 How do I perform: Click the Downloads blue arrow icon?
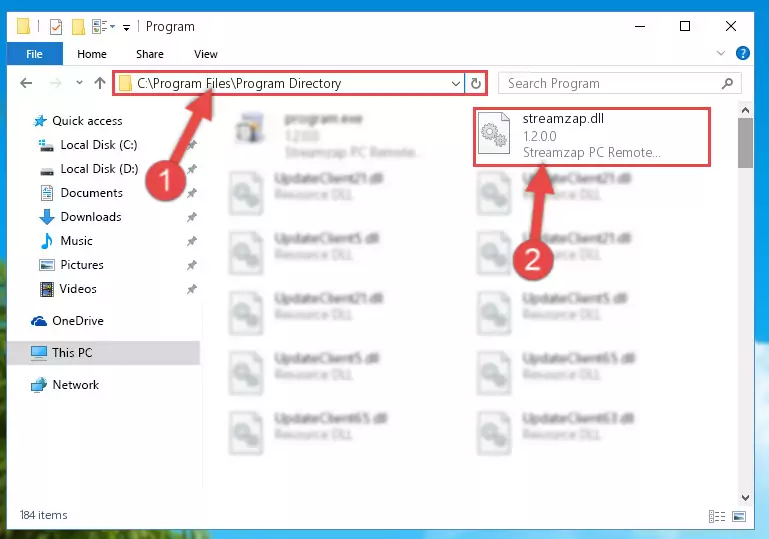tap(47, 217)
